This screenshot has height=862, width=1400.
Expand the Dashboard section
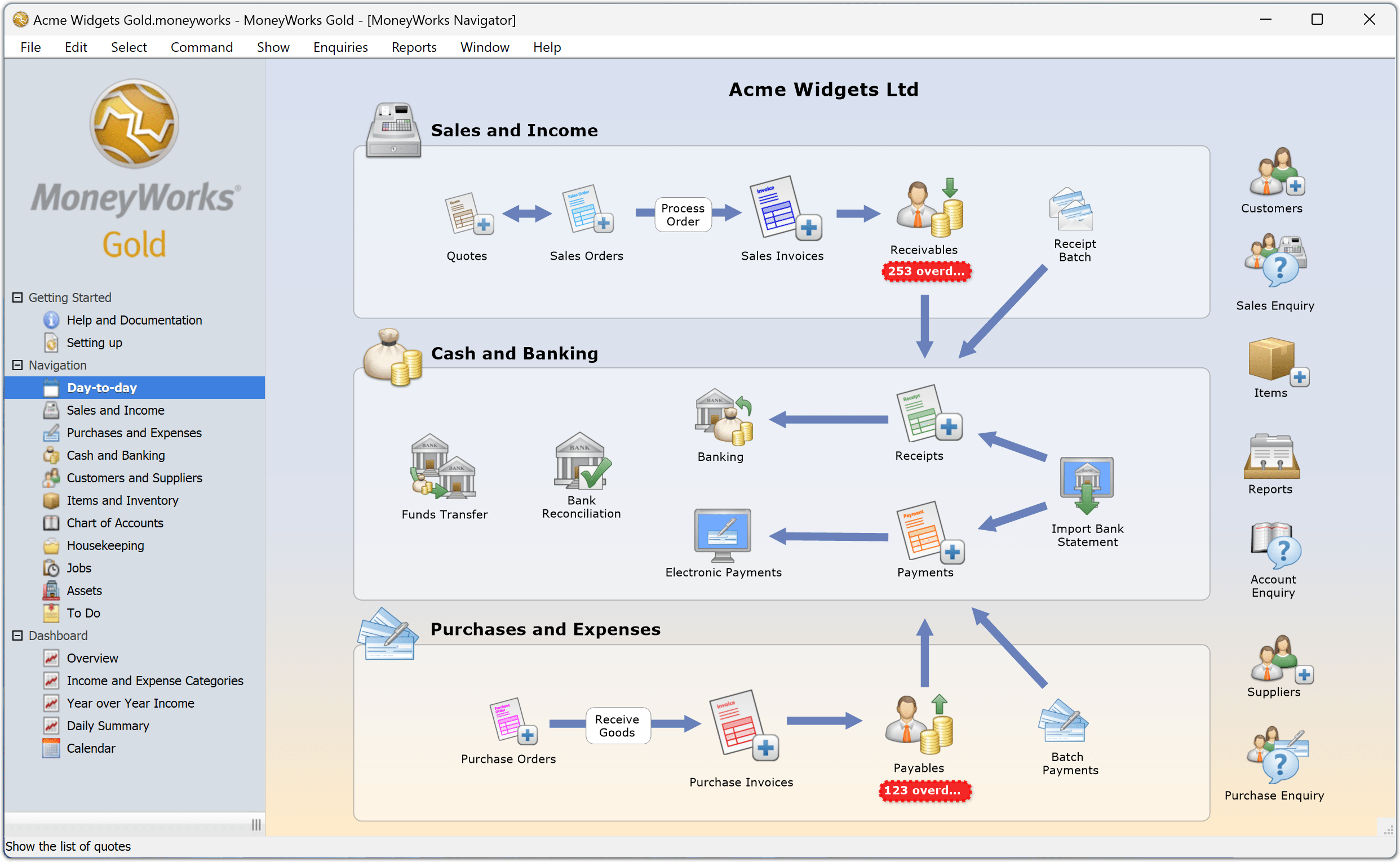(18, 635)
